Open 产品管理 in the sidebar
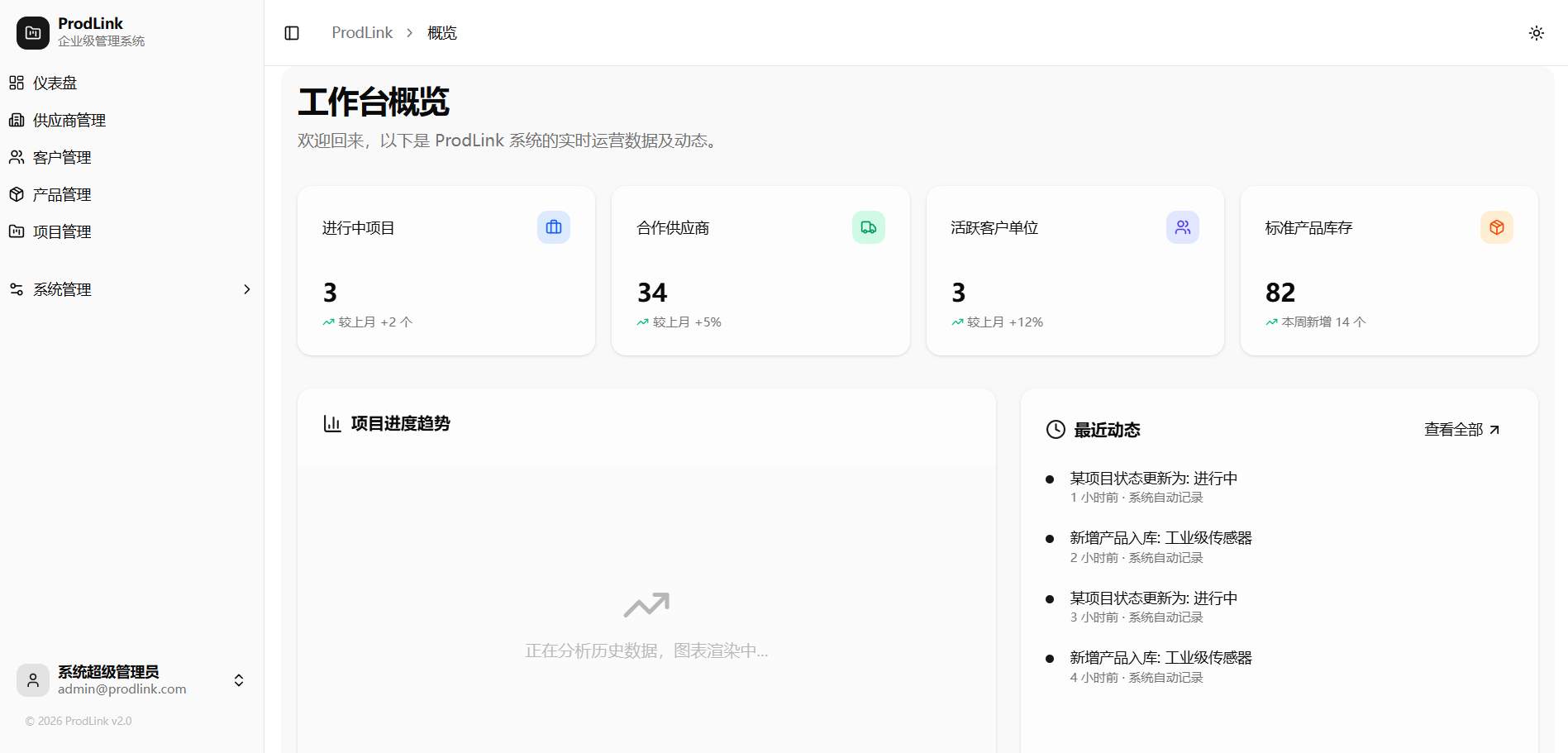The image size is (1568, 753). click(x=132, y=194)
